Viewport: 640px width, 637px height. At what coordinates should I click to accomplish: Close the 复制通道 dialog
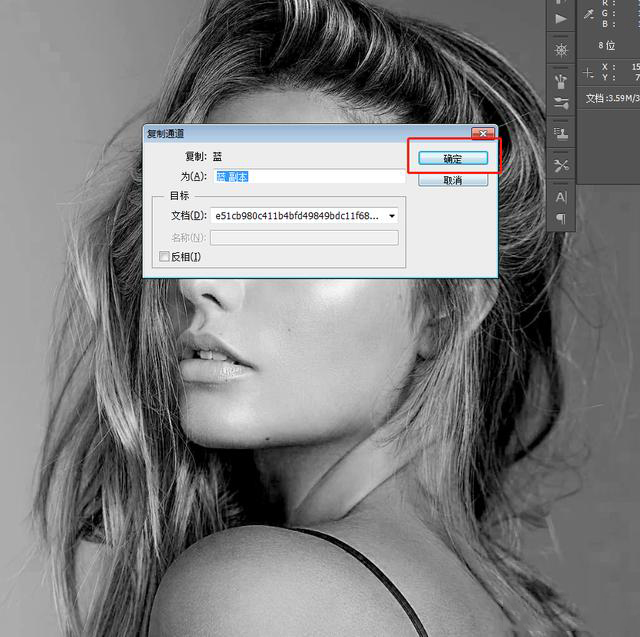click(x=483, y=133)
